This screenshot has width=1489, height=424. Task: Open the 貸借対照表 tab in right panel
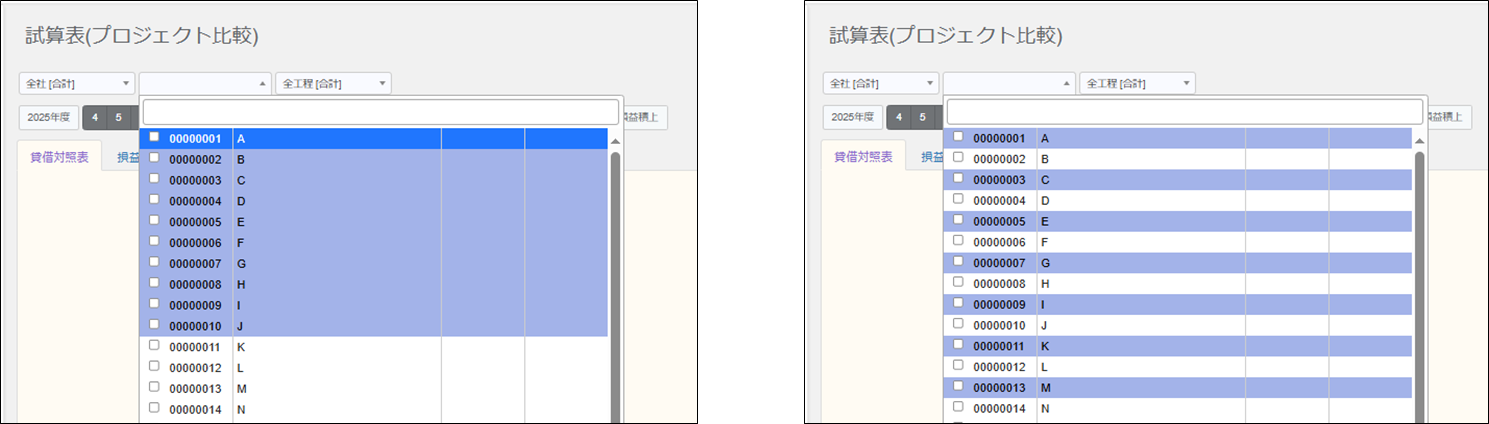pyautogui.click(x=863, y=157)
